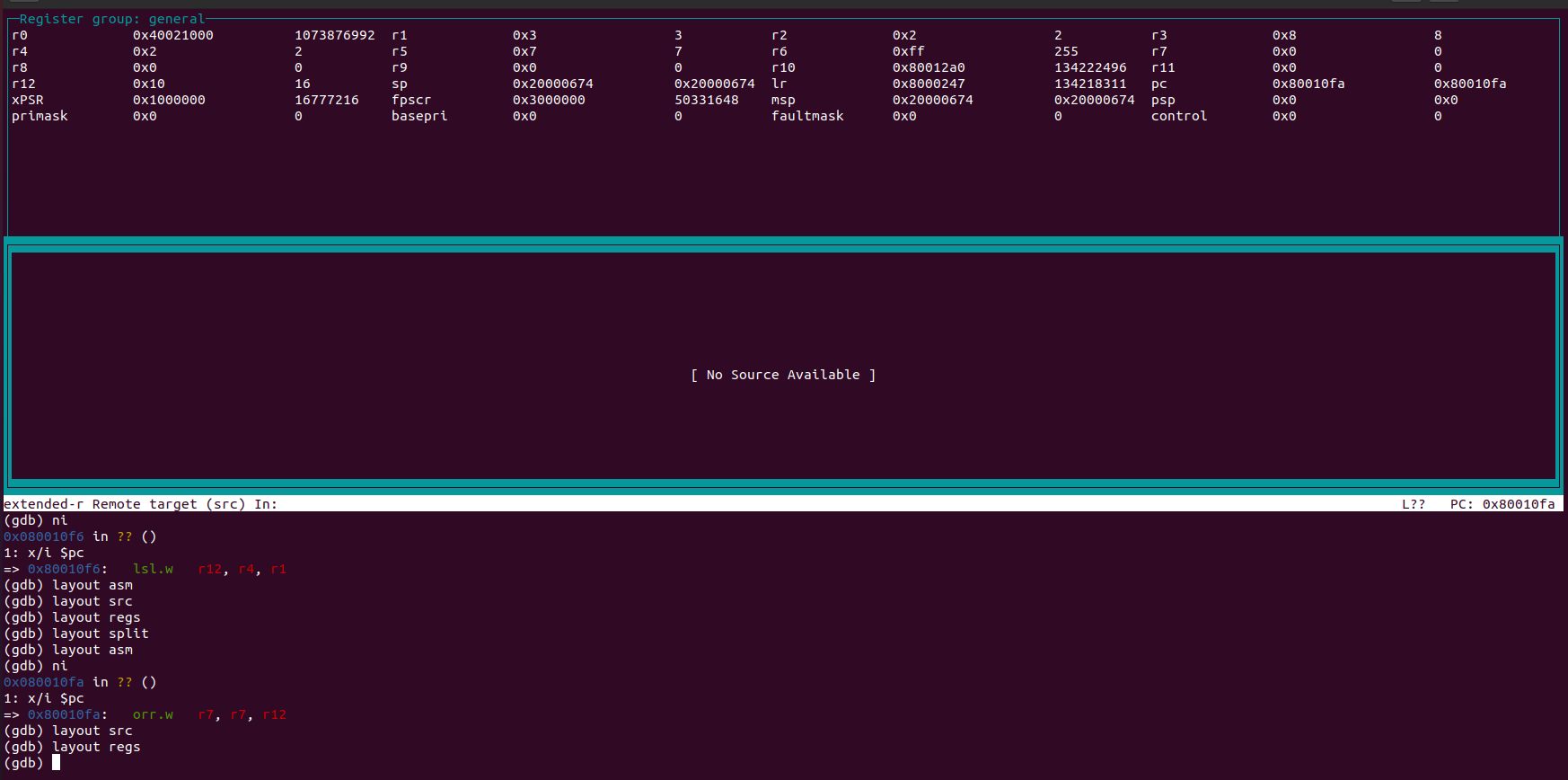
Task: Click the r10 register value 0x80012a0
Action: 928,67
